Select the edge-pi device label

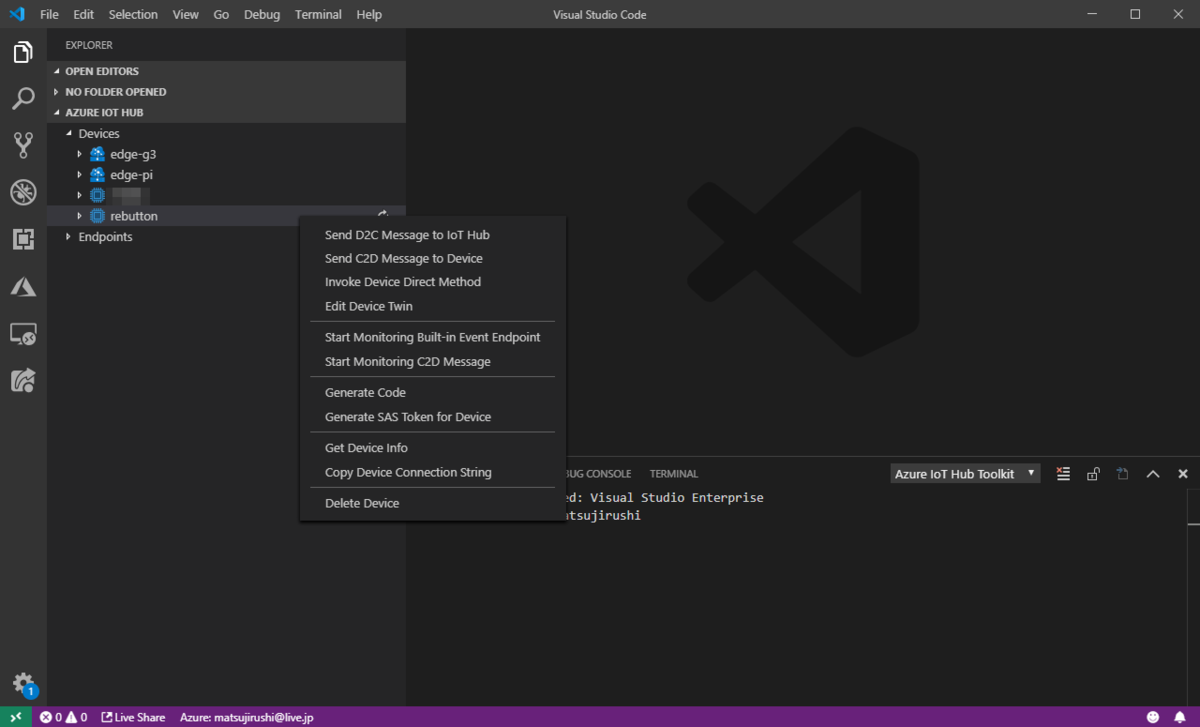[131, 175]
